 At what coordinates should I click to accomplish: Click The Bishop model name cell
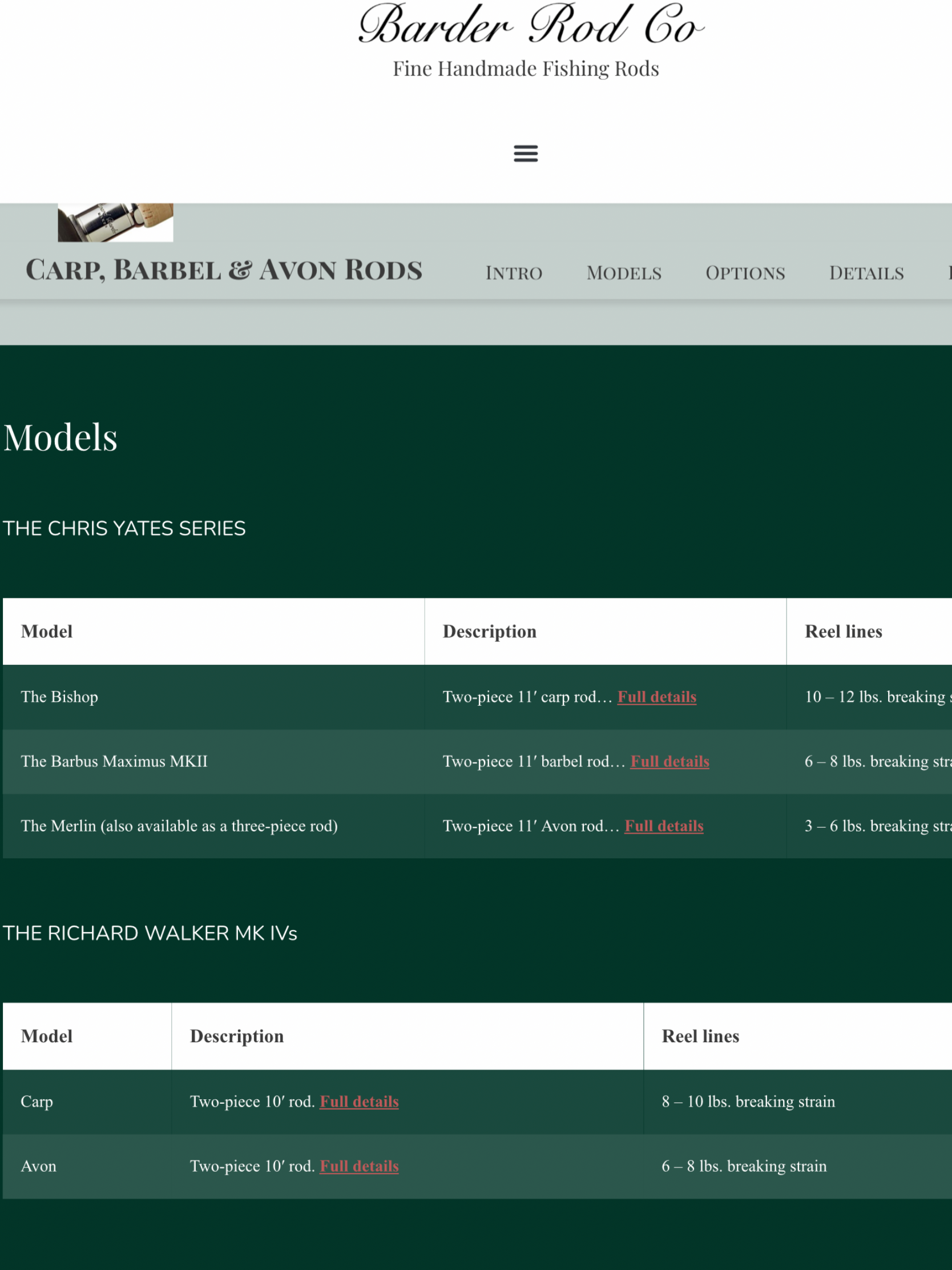[60, 697]
